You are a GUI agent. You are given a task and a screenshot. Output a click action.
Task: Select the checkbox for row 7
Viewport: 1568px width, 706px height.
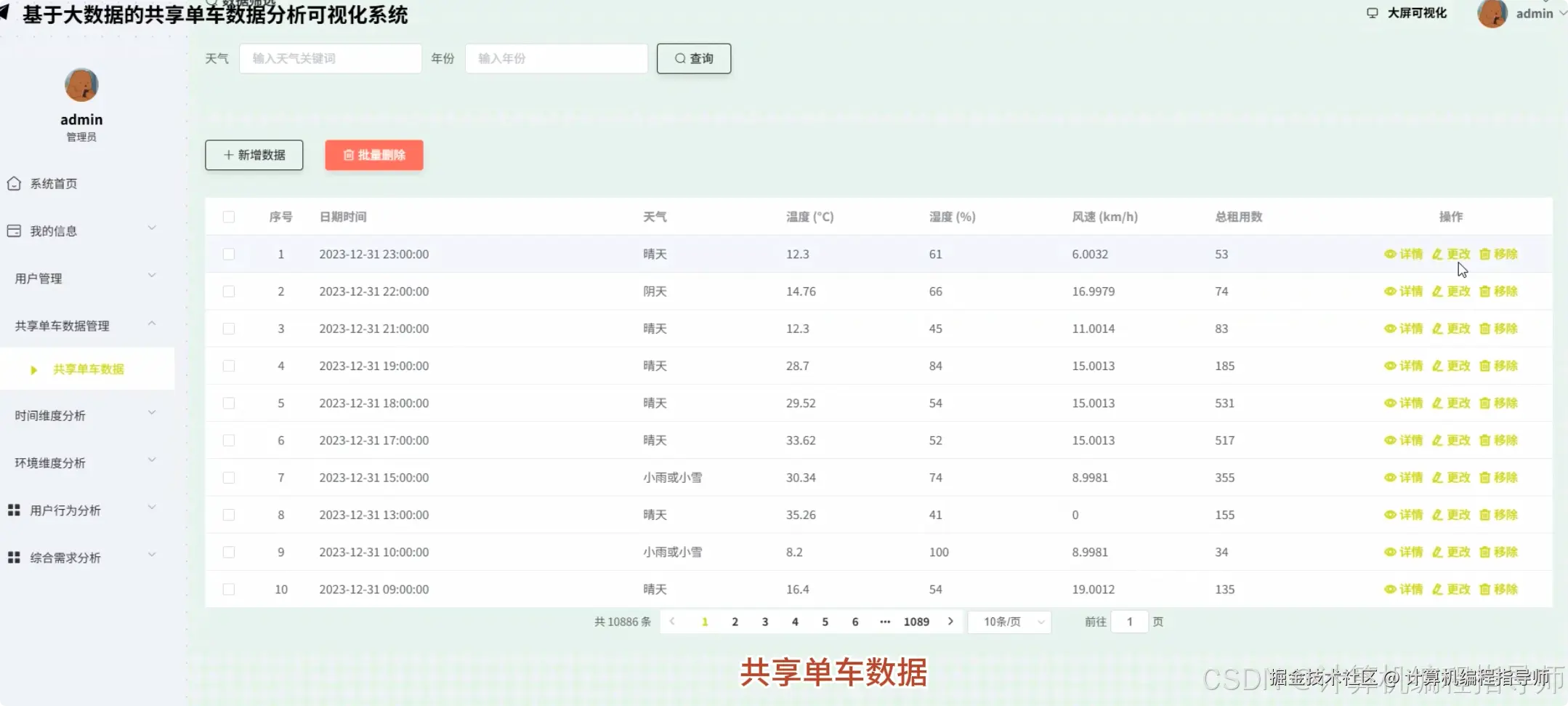229,477
